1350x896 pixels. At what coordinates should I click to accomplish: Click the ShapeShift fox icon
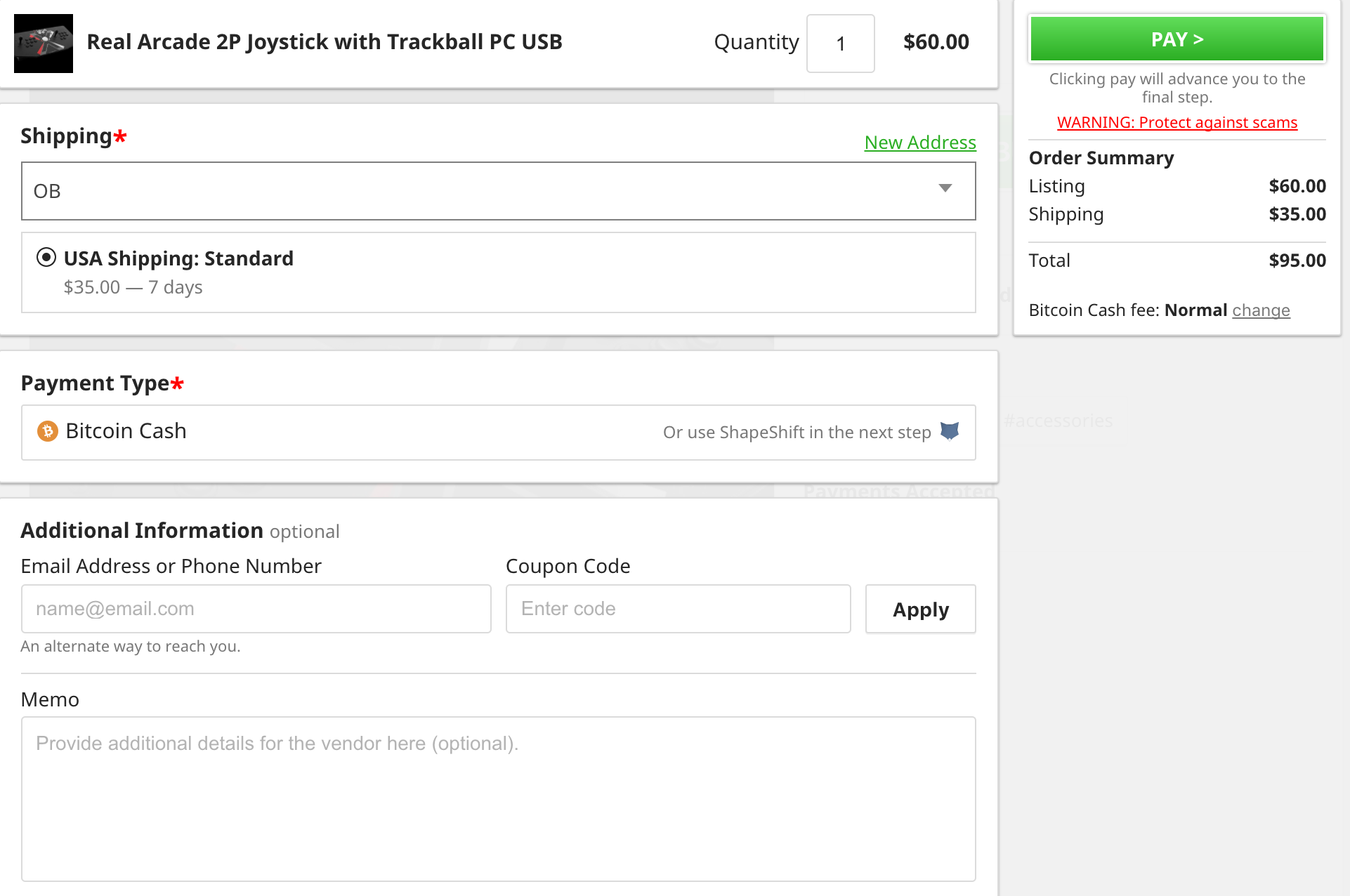tap(950, 431)
